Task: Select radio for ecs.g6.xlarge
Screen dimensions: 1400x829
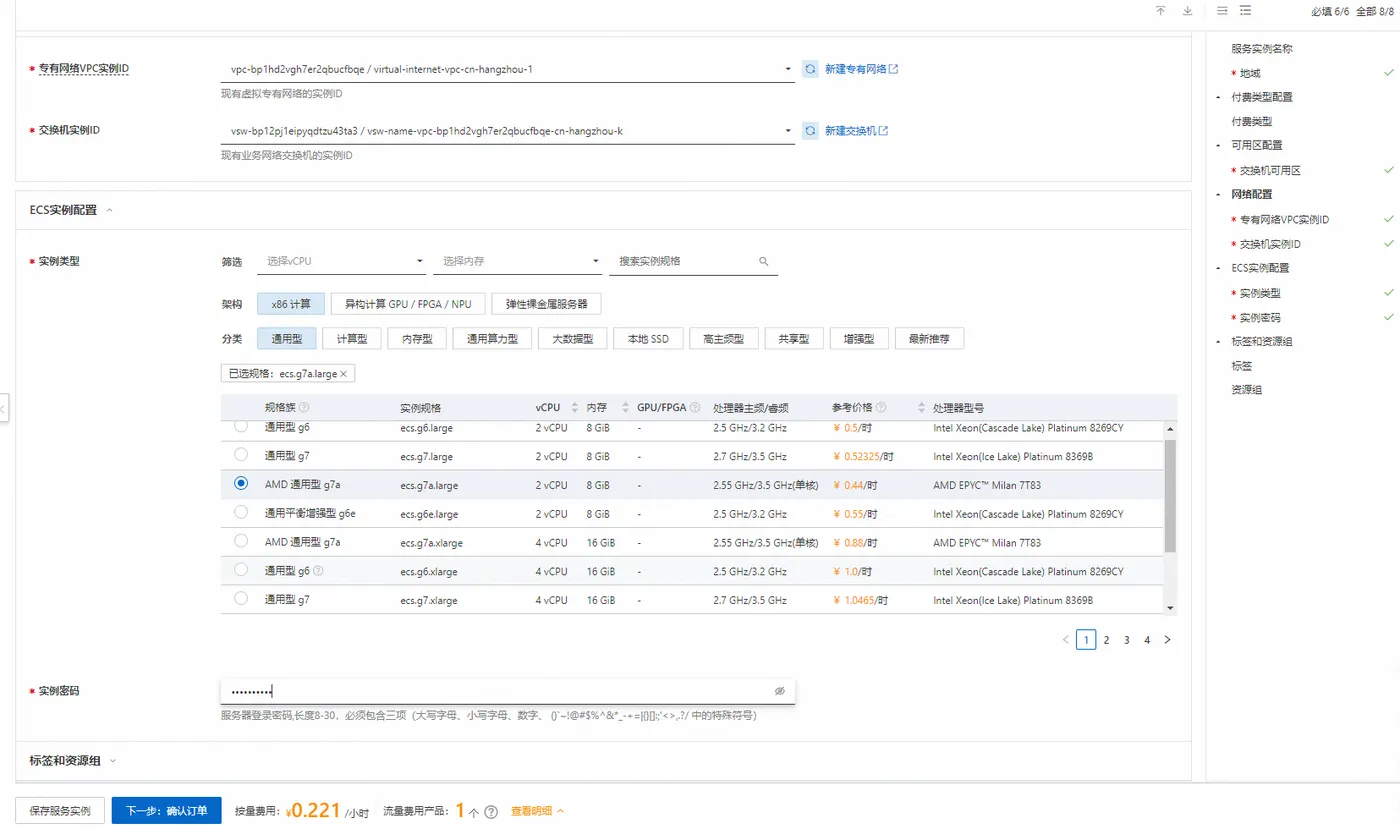Action: click(241, 570)
